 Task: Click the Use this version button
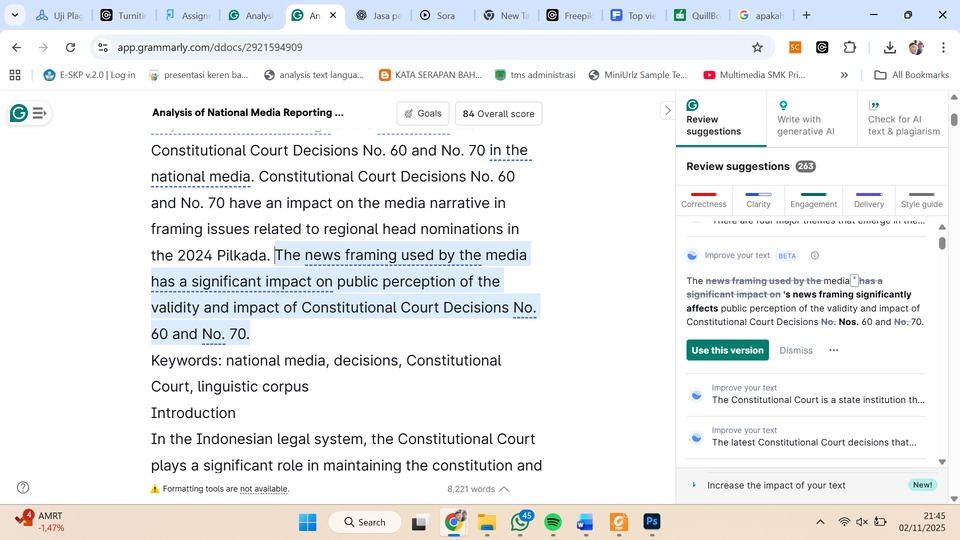(727, 350)
